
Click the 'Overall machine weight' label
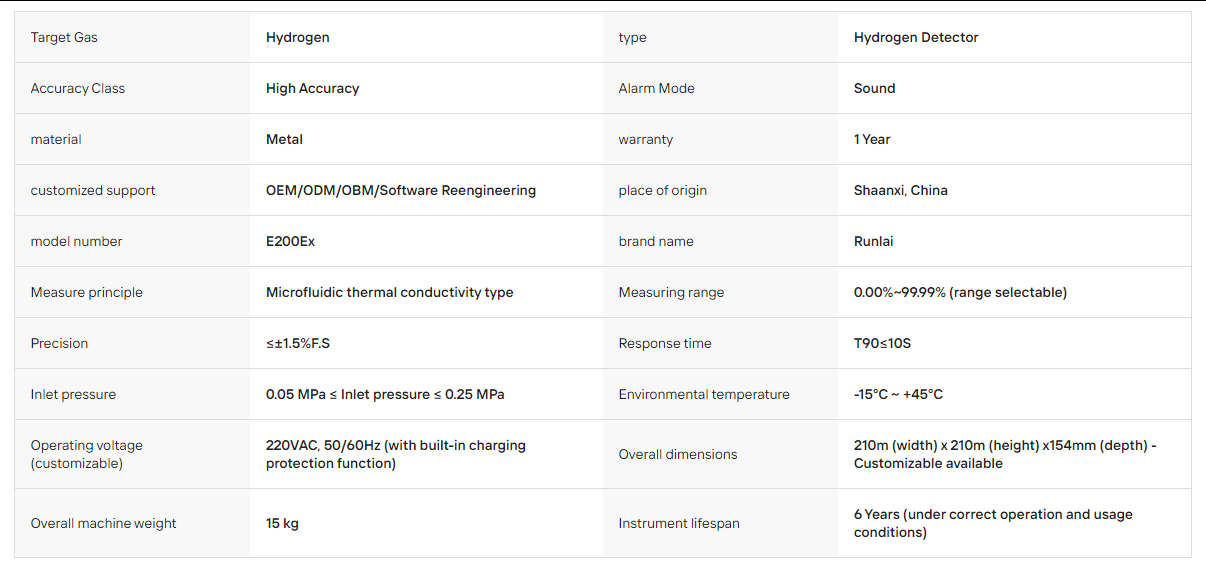103,523
